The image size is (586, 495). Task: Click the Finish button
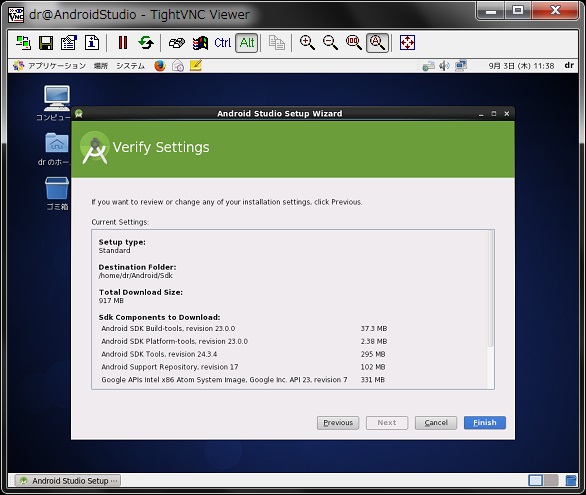pyautogui.click(x=485, y=423)
